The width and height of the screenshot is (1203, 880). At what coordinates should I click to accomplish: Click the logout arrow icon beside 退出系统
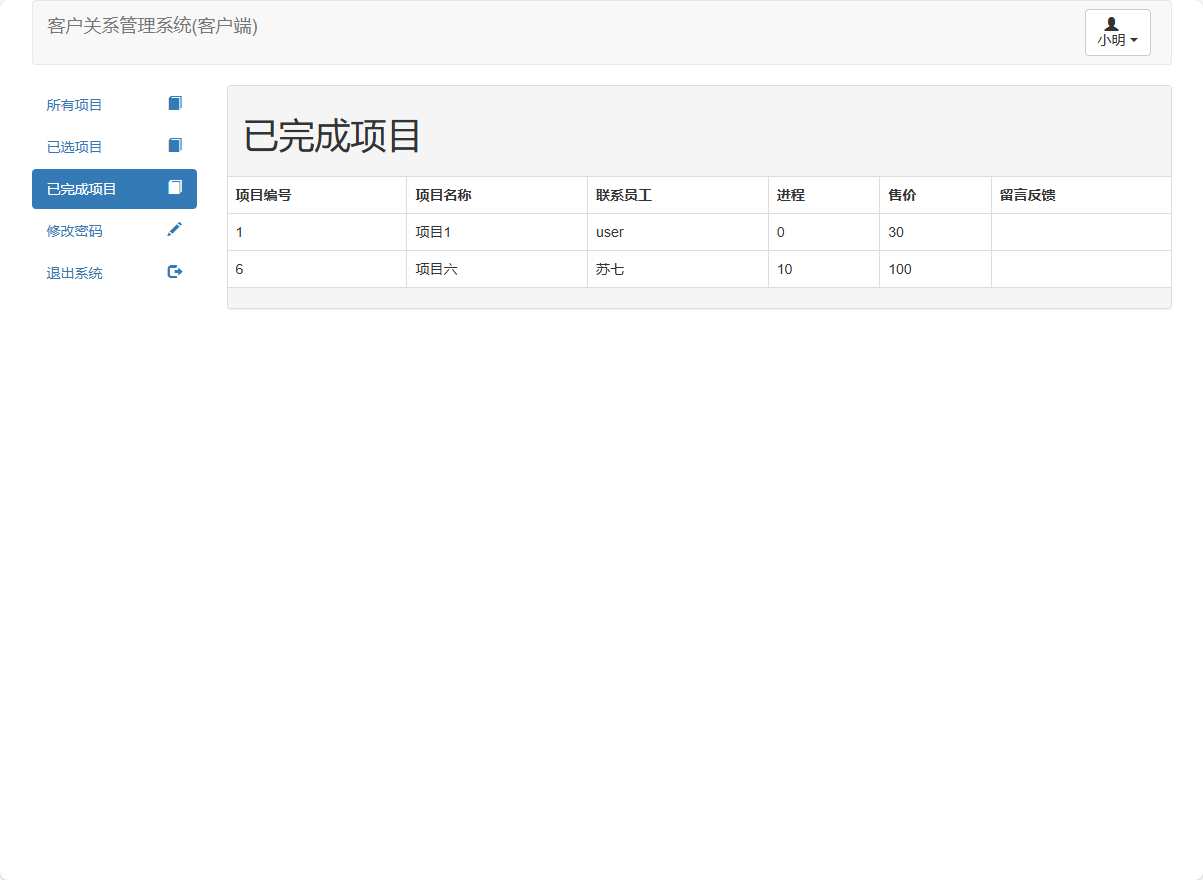click(175, 271)
